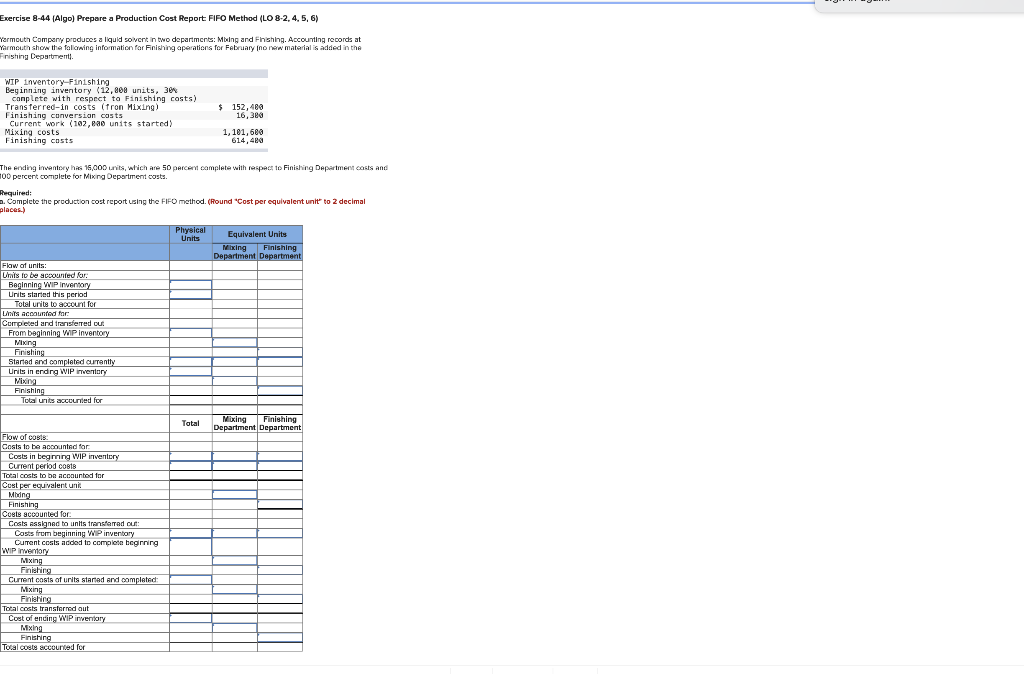Click Costs in beginning WIP inventory total cell
Screen dimensions: 1024x674
coord(191,457)
